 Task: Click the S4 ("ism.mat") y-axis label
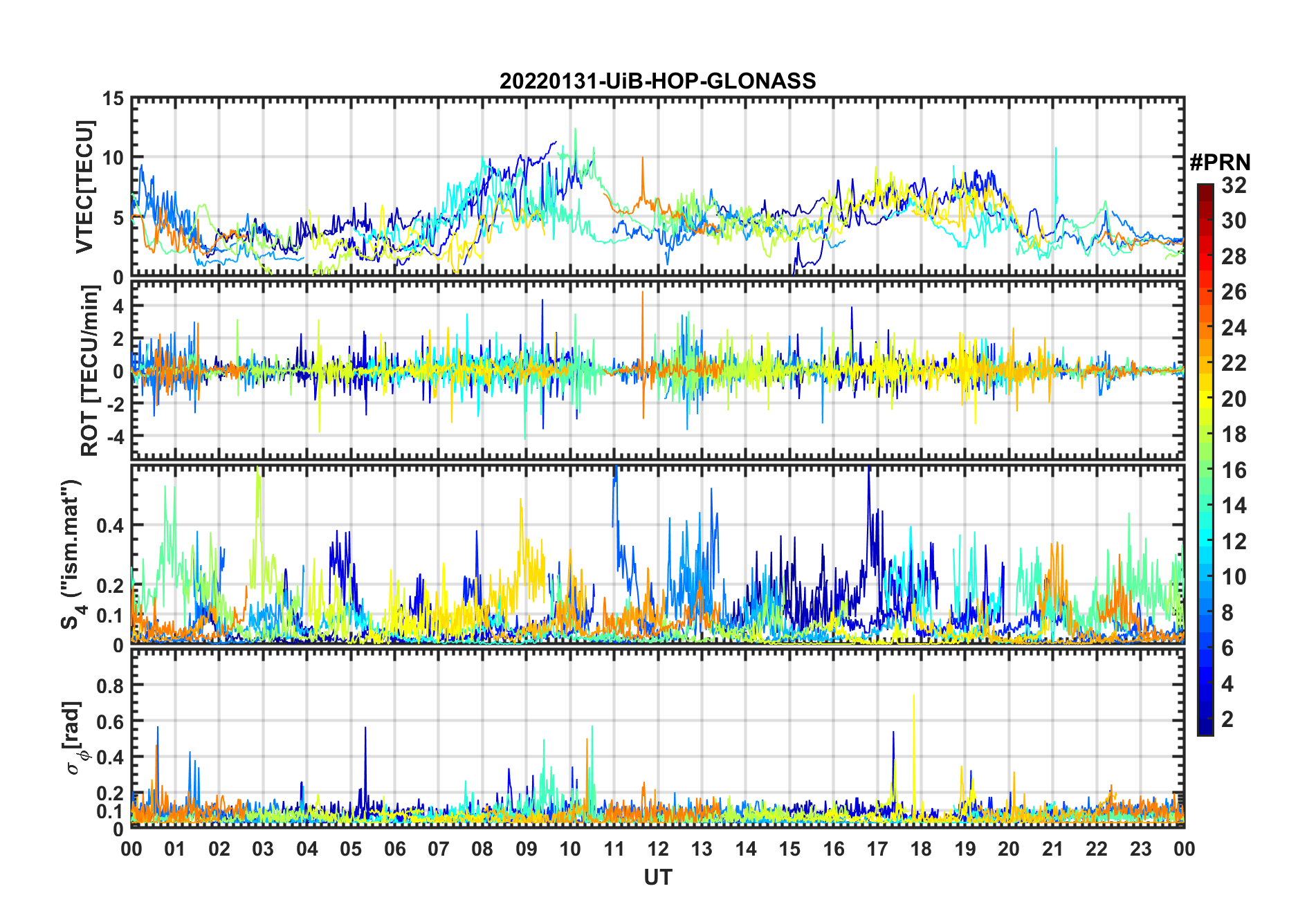pyautogui.click(x=71, y=554)
